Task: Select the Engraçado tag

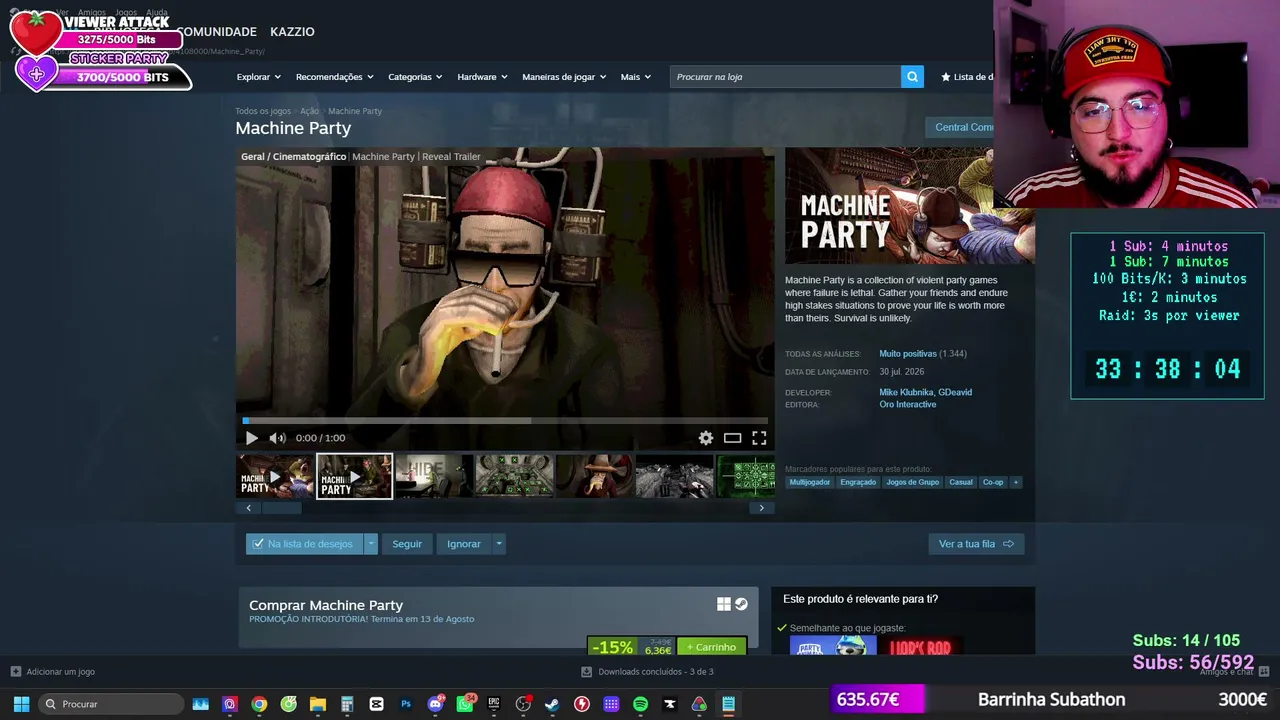Action: tap(858, 482)
